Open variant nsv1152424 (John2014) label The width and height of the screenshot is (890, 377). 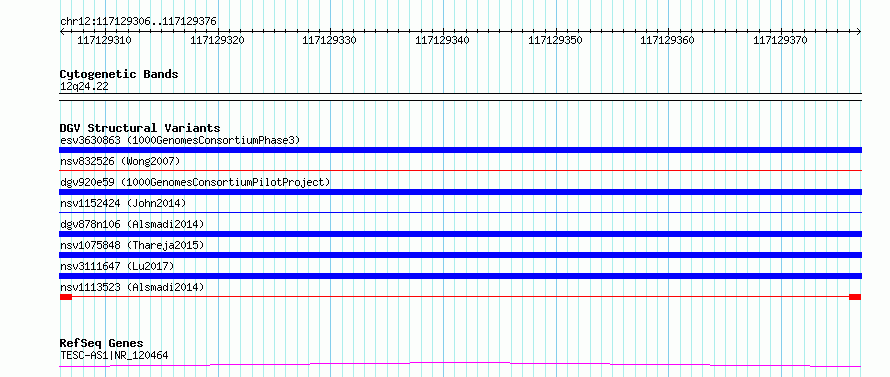click(x=123, y=203)
